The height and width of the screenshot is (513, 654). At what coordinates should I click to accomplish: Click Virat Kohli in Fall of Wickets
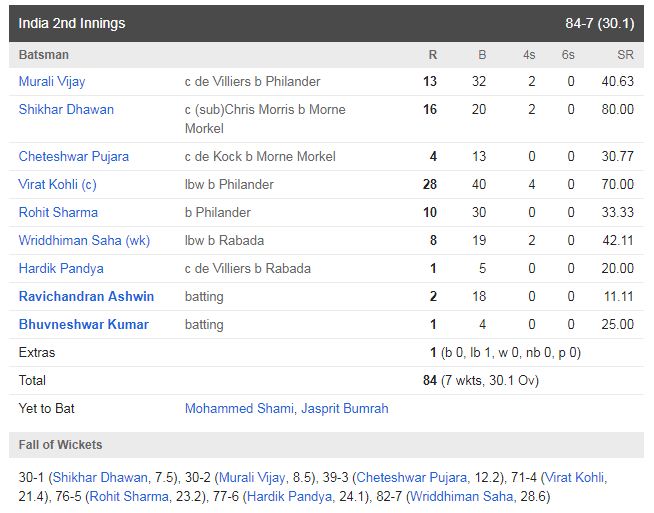coord(574,477)
